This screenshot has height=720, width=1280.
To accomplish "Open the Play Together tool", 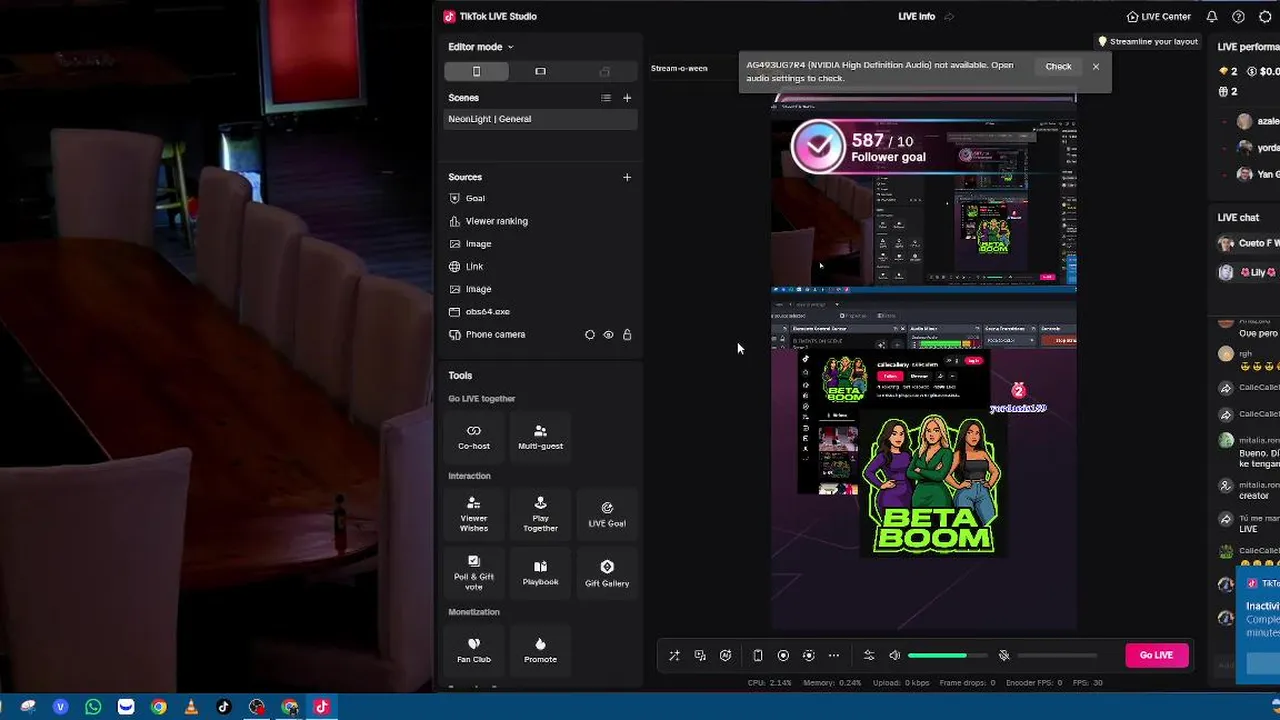I will (x=540, y=514).
